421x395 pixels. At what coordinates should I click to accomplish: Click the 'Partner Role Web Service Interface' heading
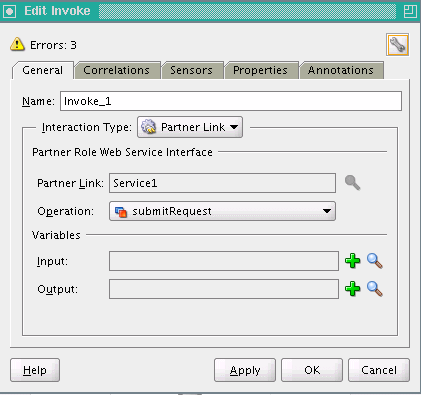point(122,152)
